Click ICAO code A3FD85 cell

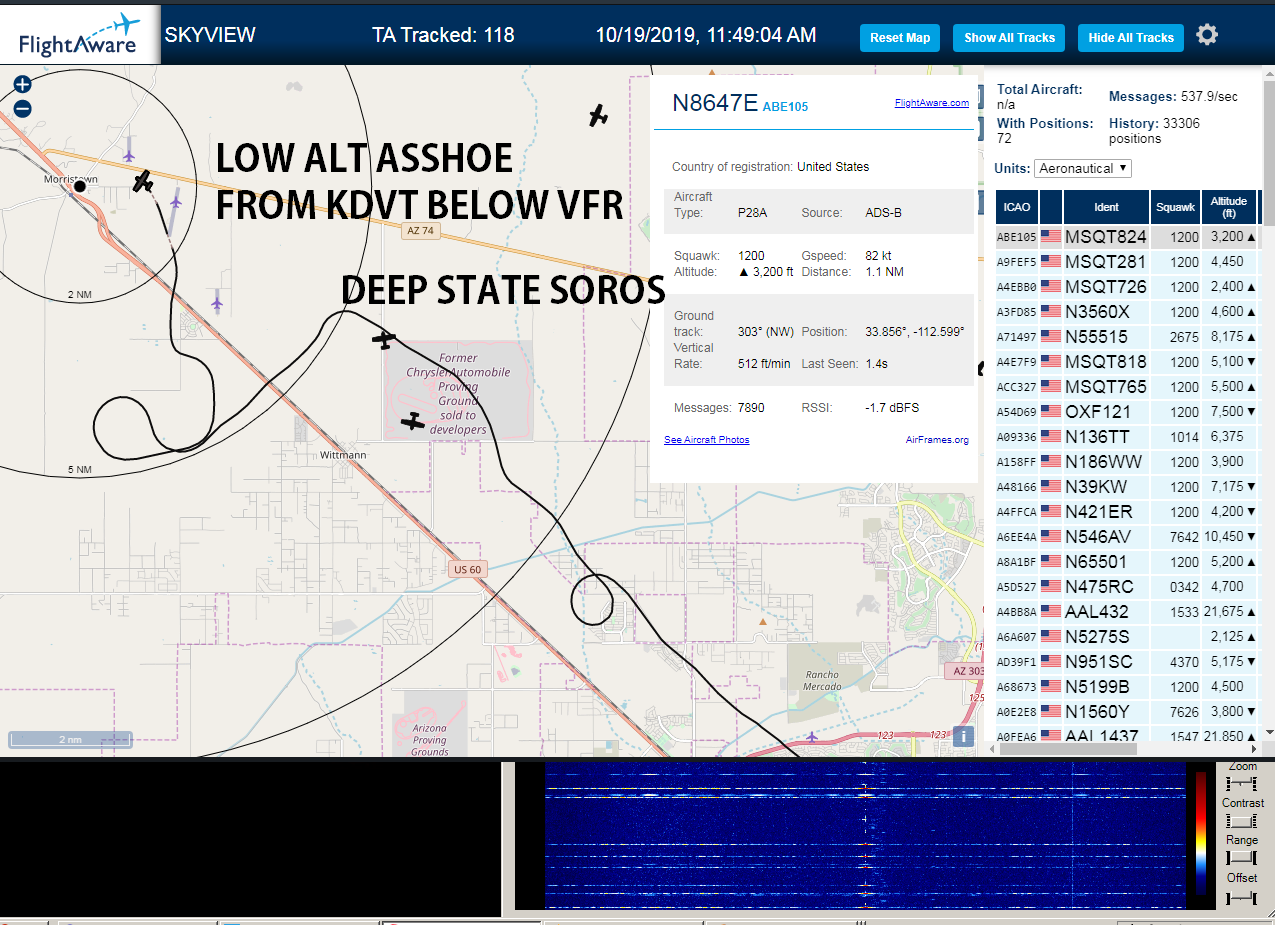pos(1016,312)
